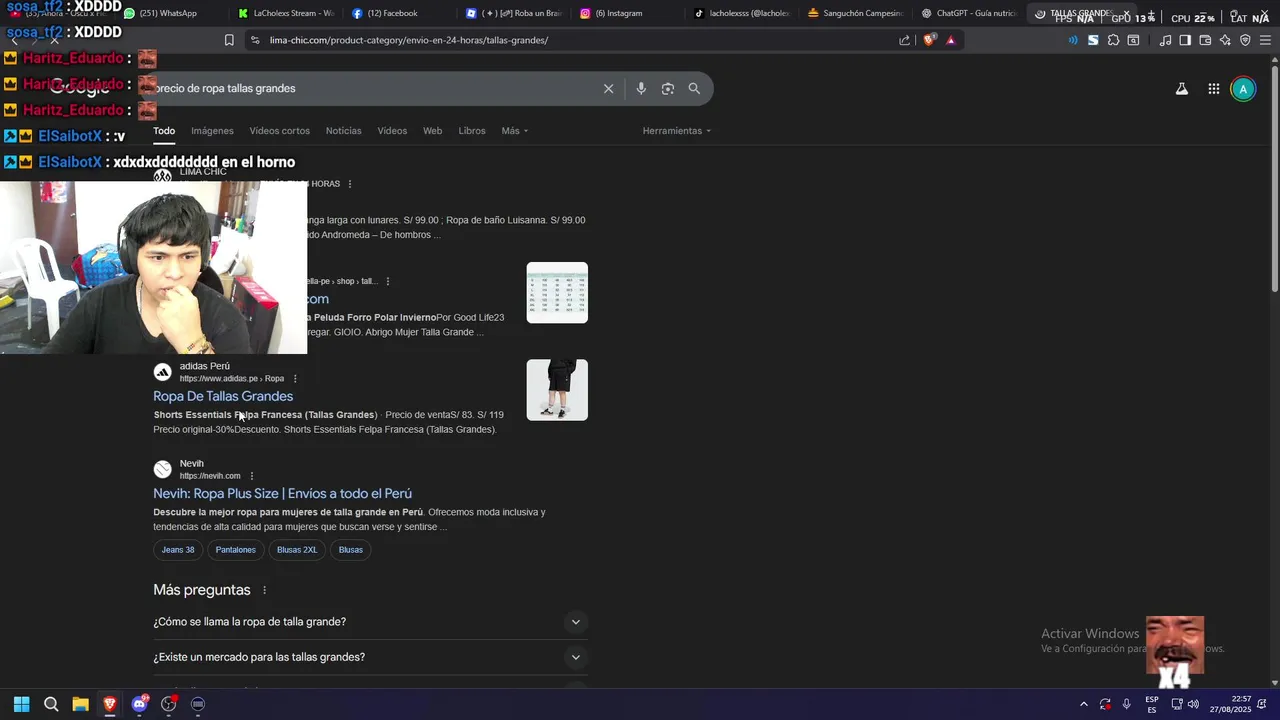Switch to Videos cortos tab
Screen dimensions: 1280x720
pyautogui.click(x=279, y=131)
